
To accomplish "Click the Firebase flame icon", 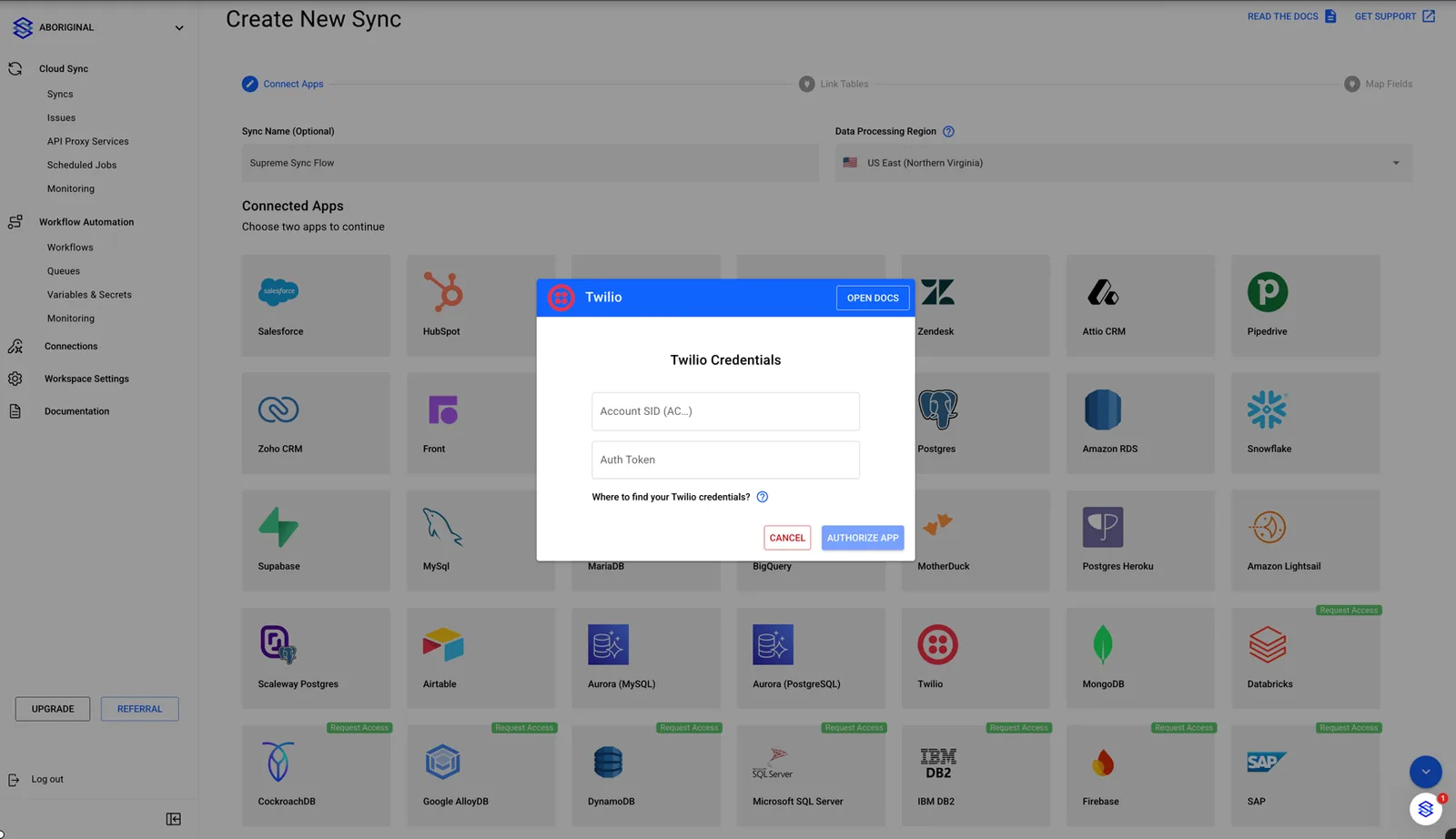I will click(1103, 763).
